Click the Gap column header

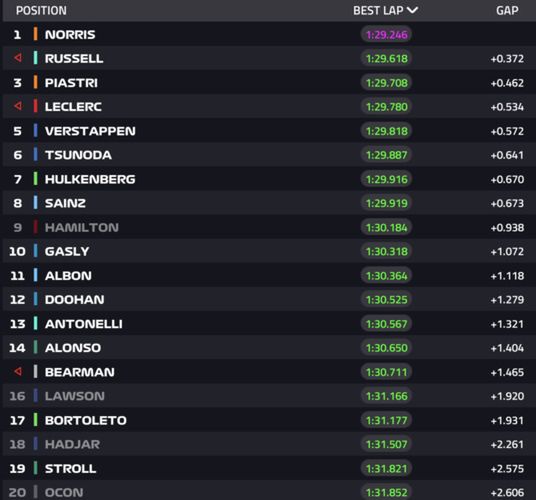click(x=507, y=11)
